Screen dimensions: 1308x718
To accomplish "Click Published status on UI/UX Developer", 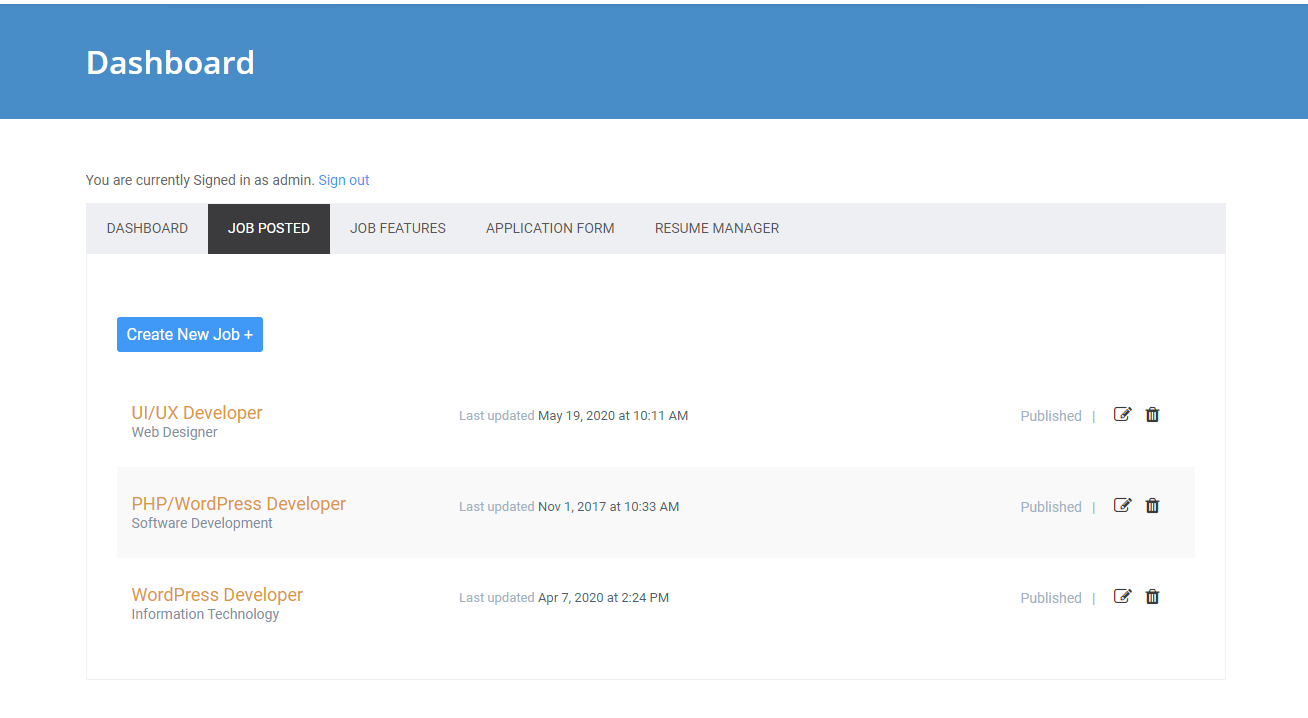I will click(1051, 415).
